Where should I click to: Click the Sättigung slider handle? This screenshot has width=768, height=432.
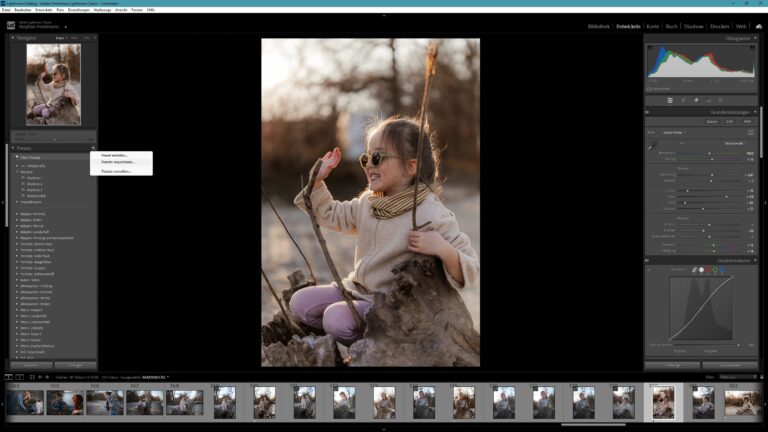point(714,251)
